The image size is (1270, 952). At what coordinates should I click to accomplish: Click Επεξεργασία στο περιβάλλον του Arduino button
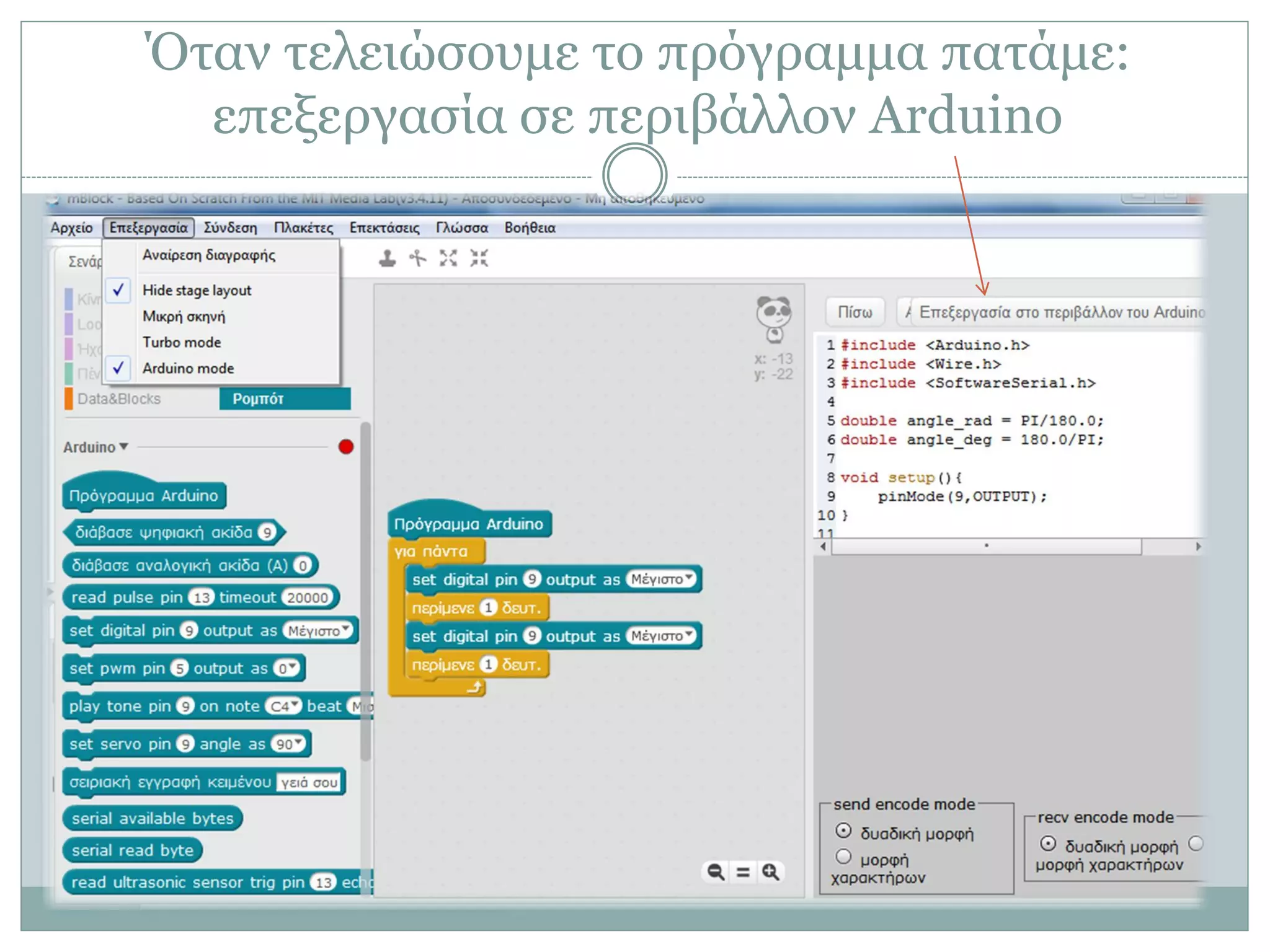coord(1060,312)
